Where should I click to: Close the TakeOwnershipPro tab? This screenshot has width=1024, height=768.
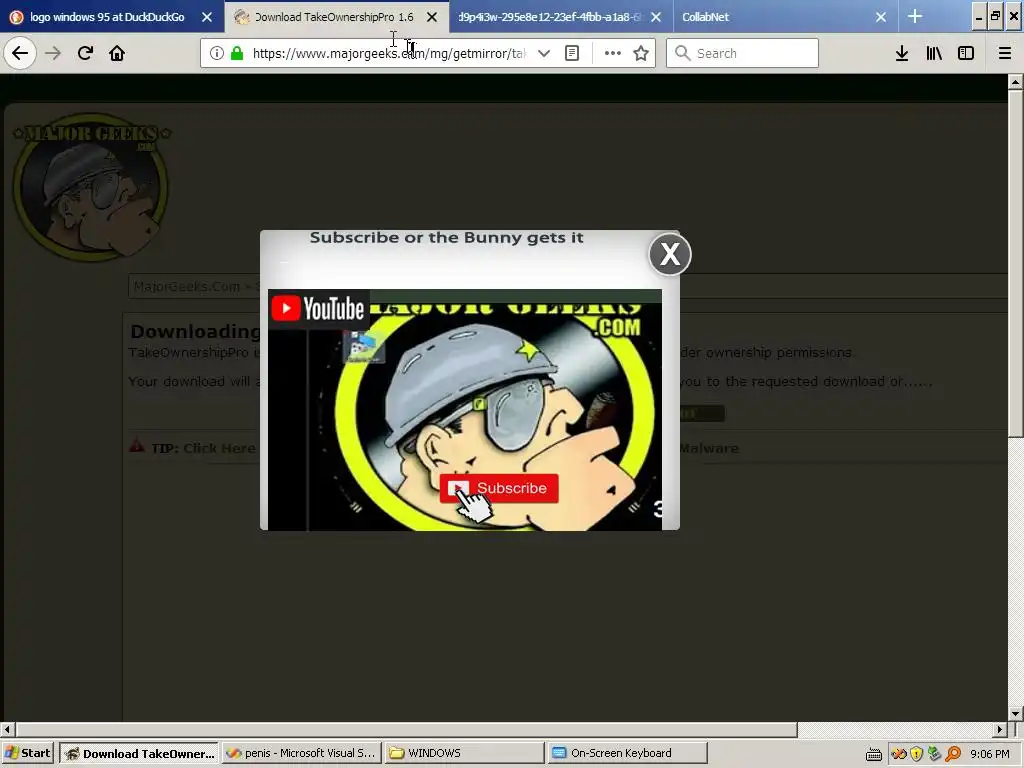point(432,17)
